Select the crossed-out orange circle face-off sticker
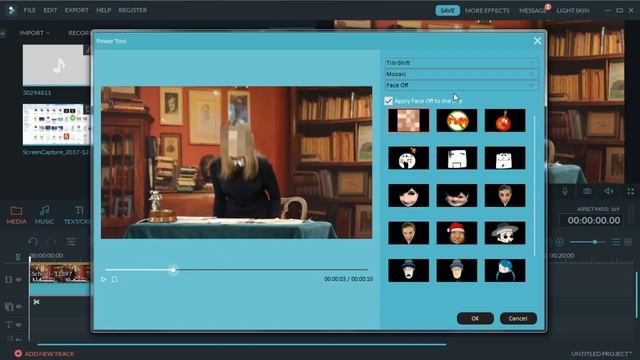640x360 pixels. 457,120
